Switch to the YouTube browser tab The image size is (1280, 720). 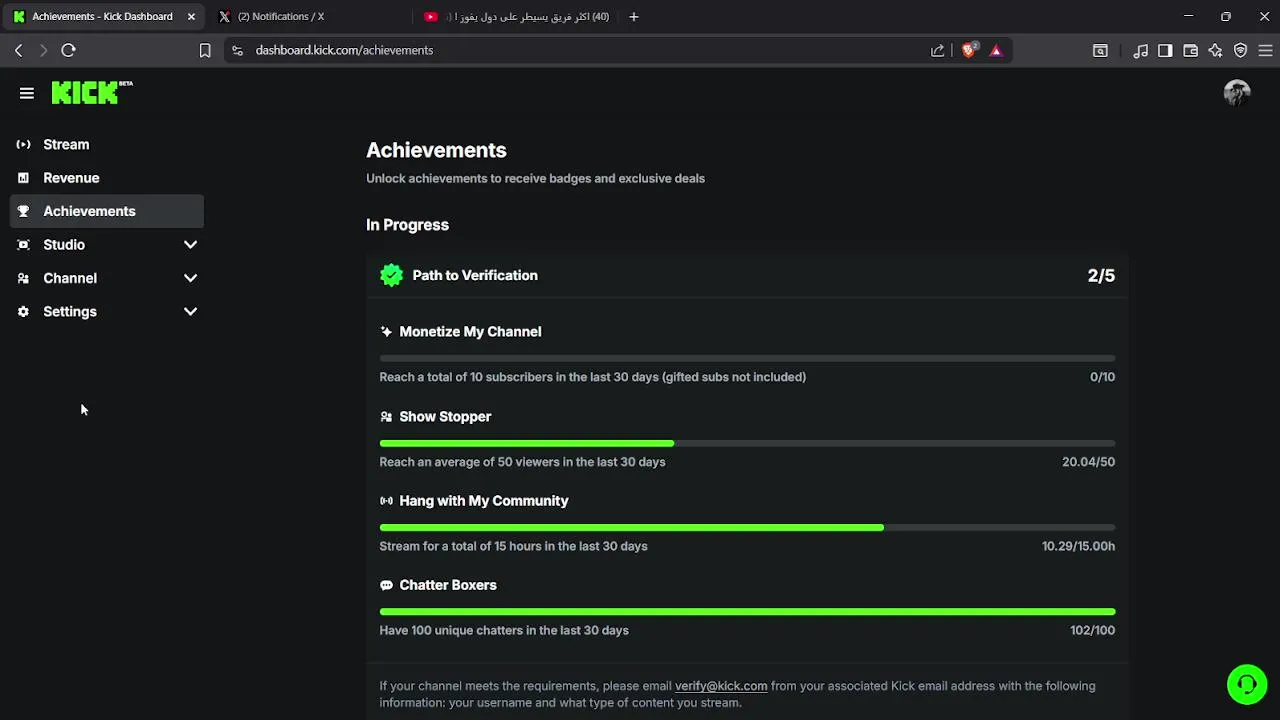[515, 16]
